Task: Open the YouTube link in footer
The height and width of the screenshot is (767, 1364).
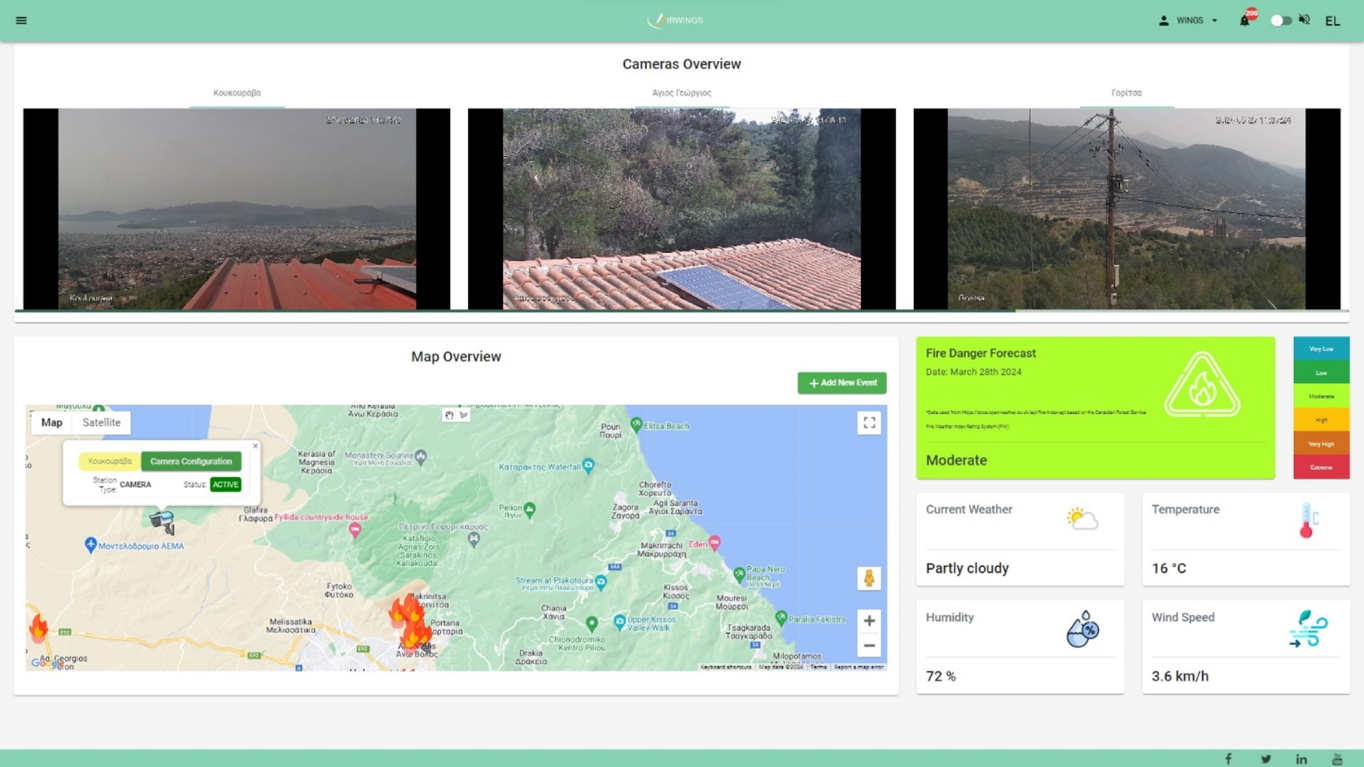Action: [1338, 759]
